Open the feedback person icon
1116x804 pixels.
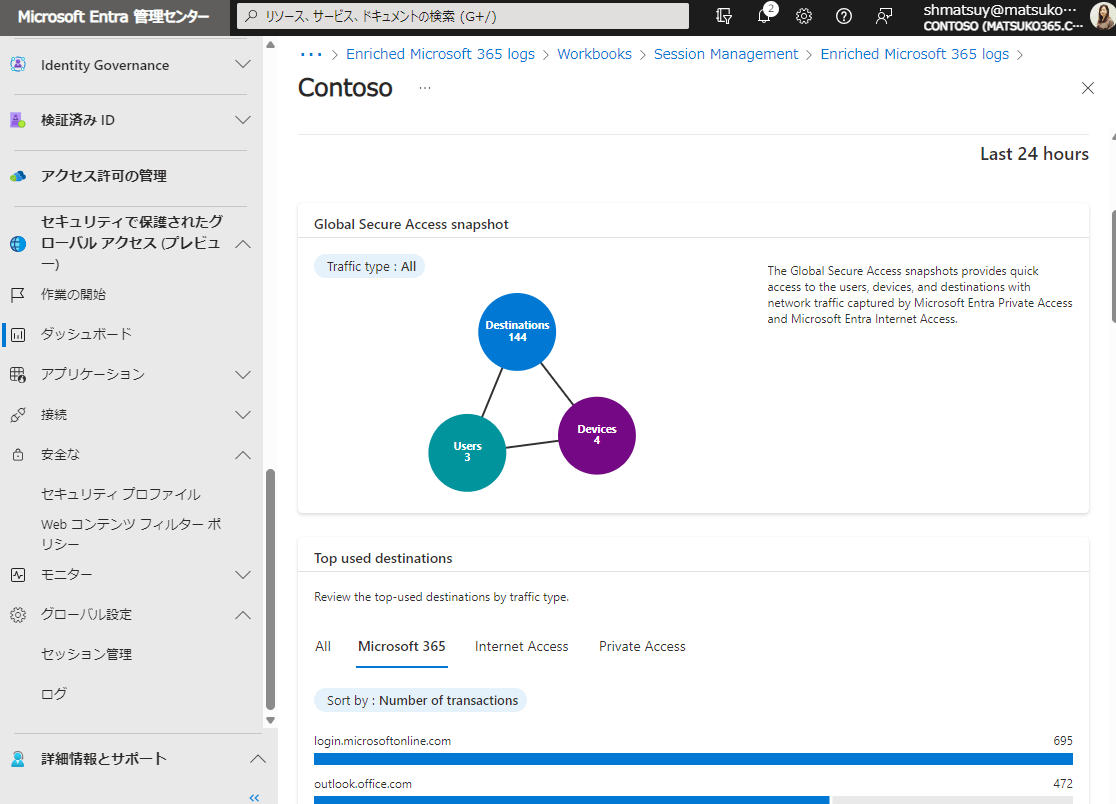(883, 16)
